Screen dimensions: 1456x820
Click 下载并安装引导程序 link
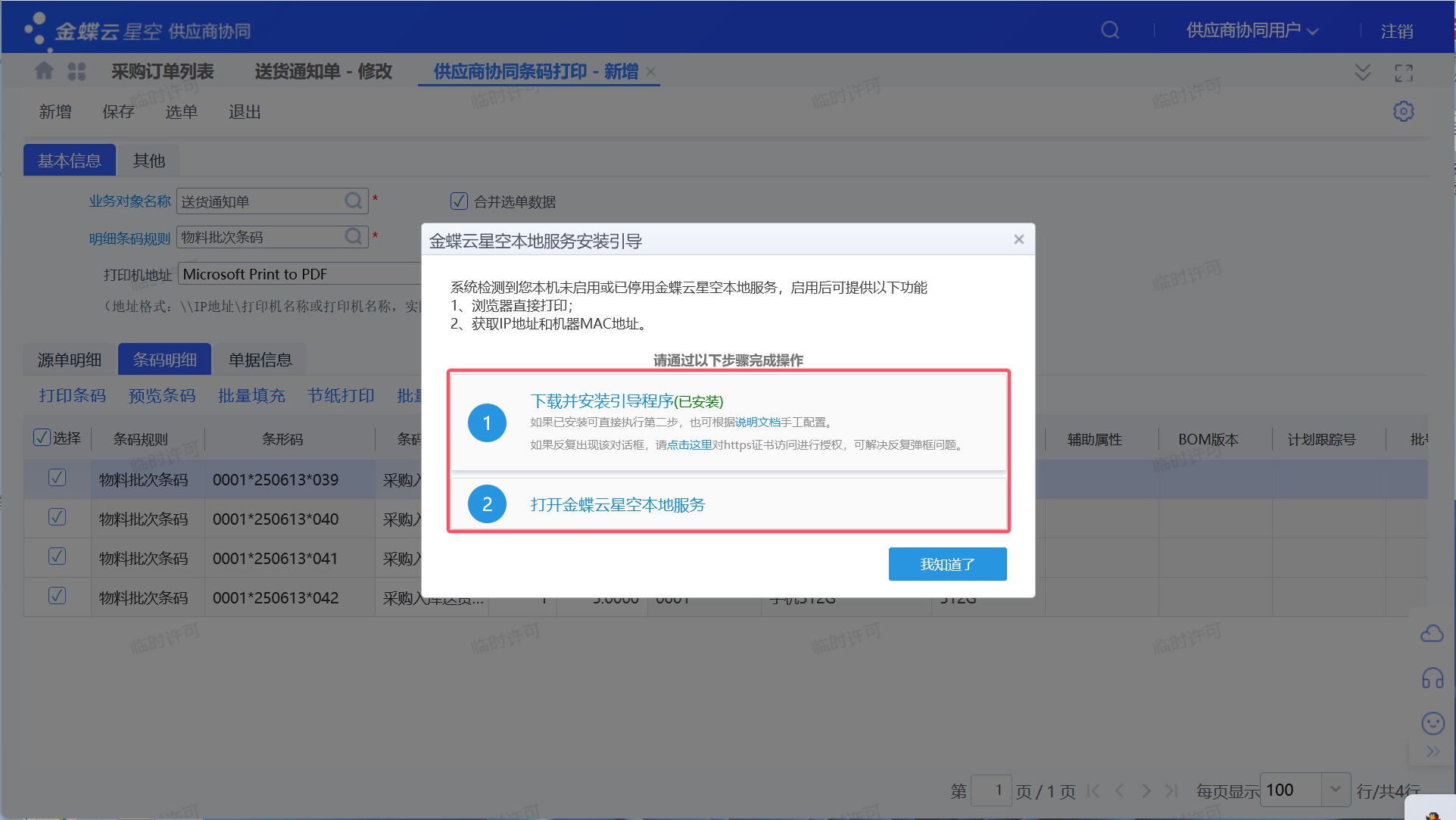point(602,401)
